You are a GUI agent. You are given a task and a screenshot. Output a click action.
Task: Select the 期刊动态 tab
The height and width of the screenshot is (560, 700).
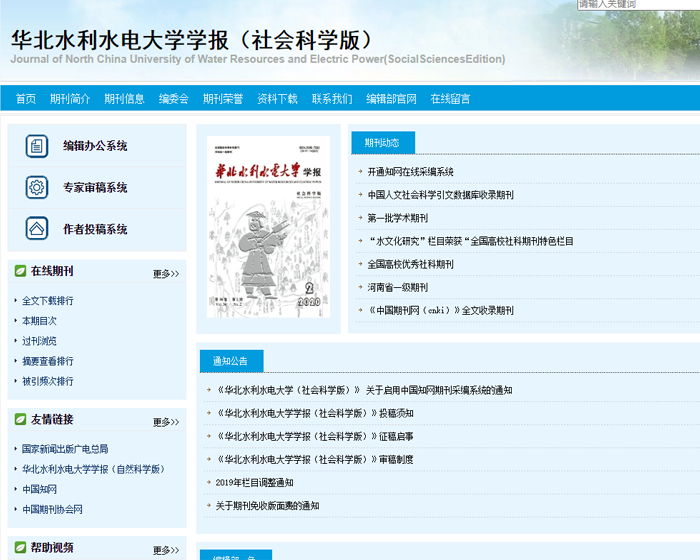383,142
